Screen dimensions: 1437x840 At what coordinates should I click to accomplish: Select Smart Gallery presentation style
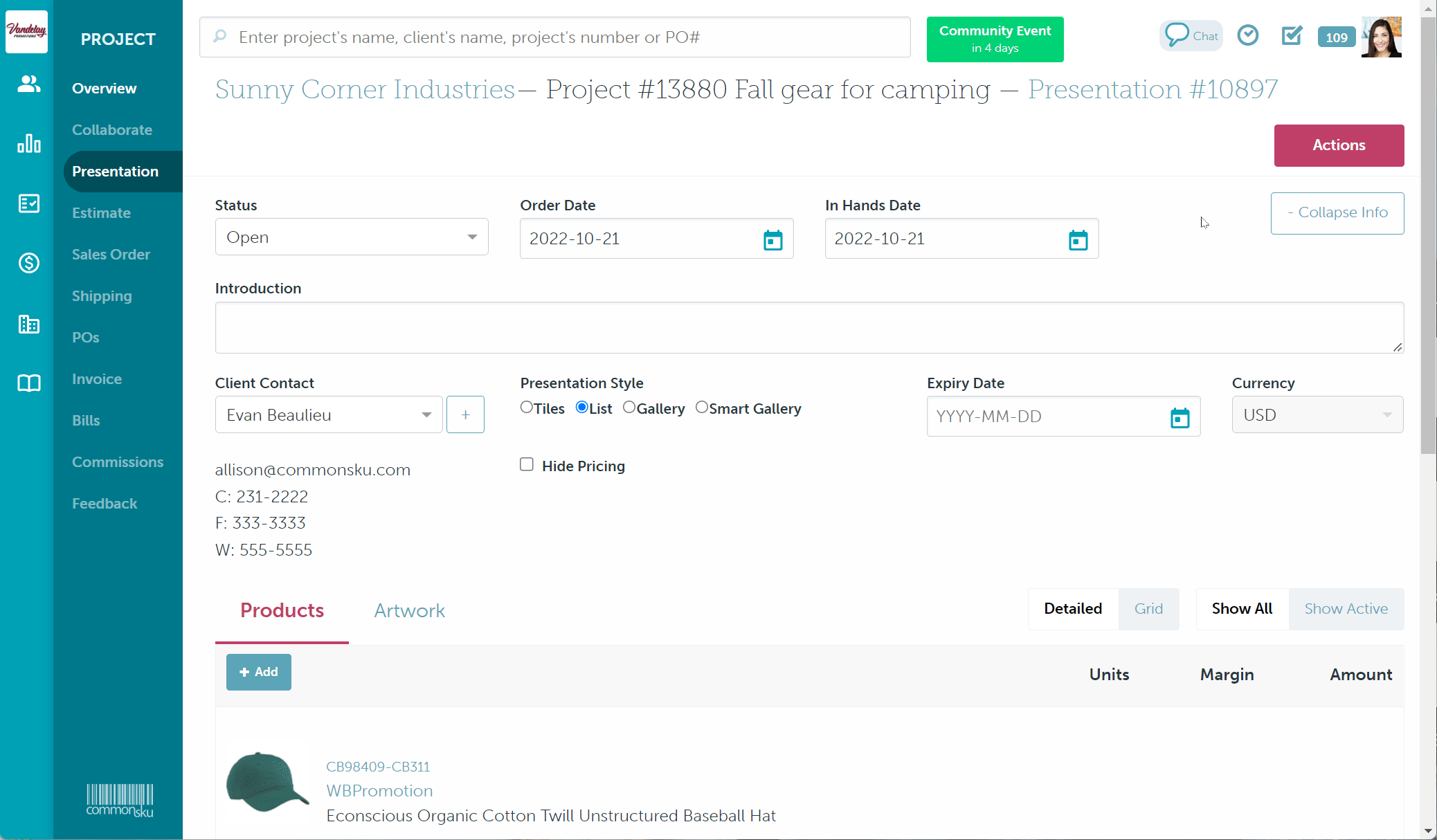(x=702, y=408)
